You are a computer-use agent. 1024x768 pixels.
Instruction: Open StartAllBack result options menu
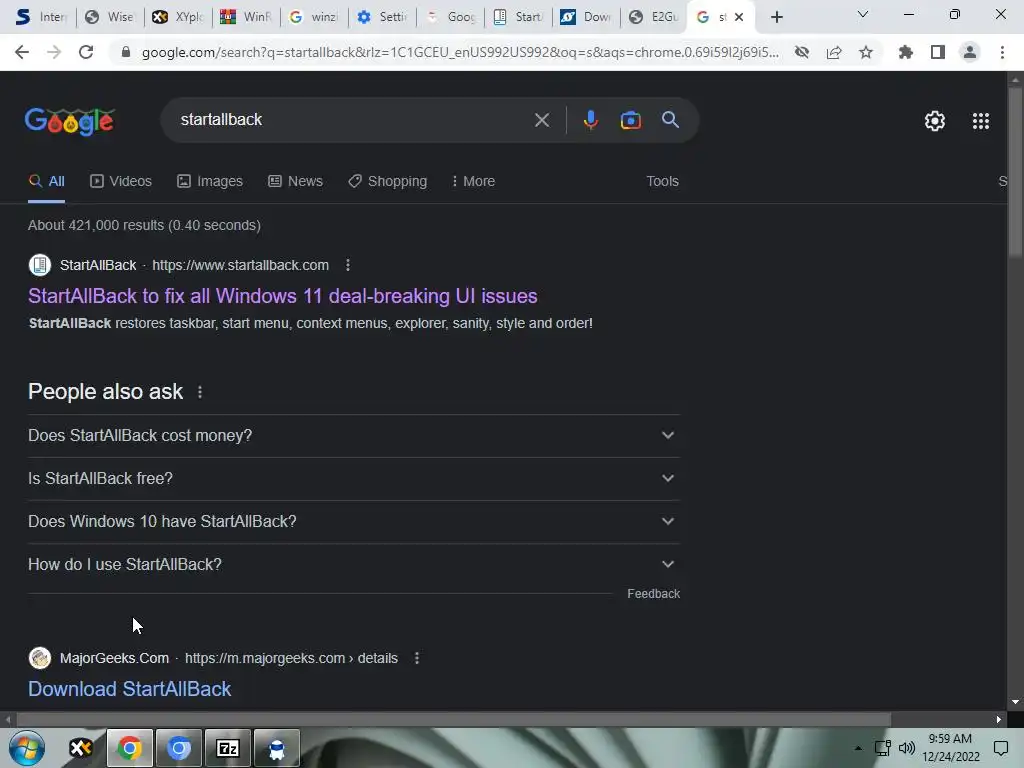347,265
